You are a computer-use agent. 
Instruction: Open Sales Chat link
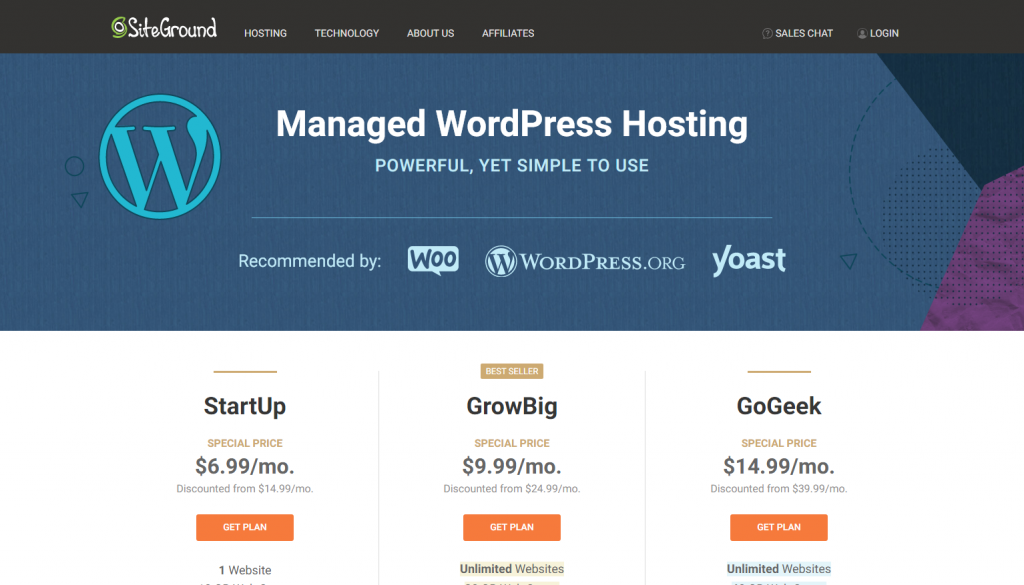(804, 33)
